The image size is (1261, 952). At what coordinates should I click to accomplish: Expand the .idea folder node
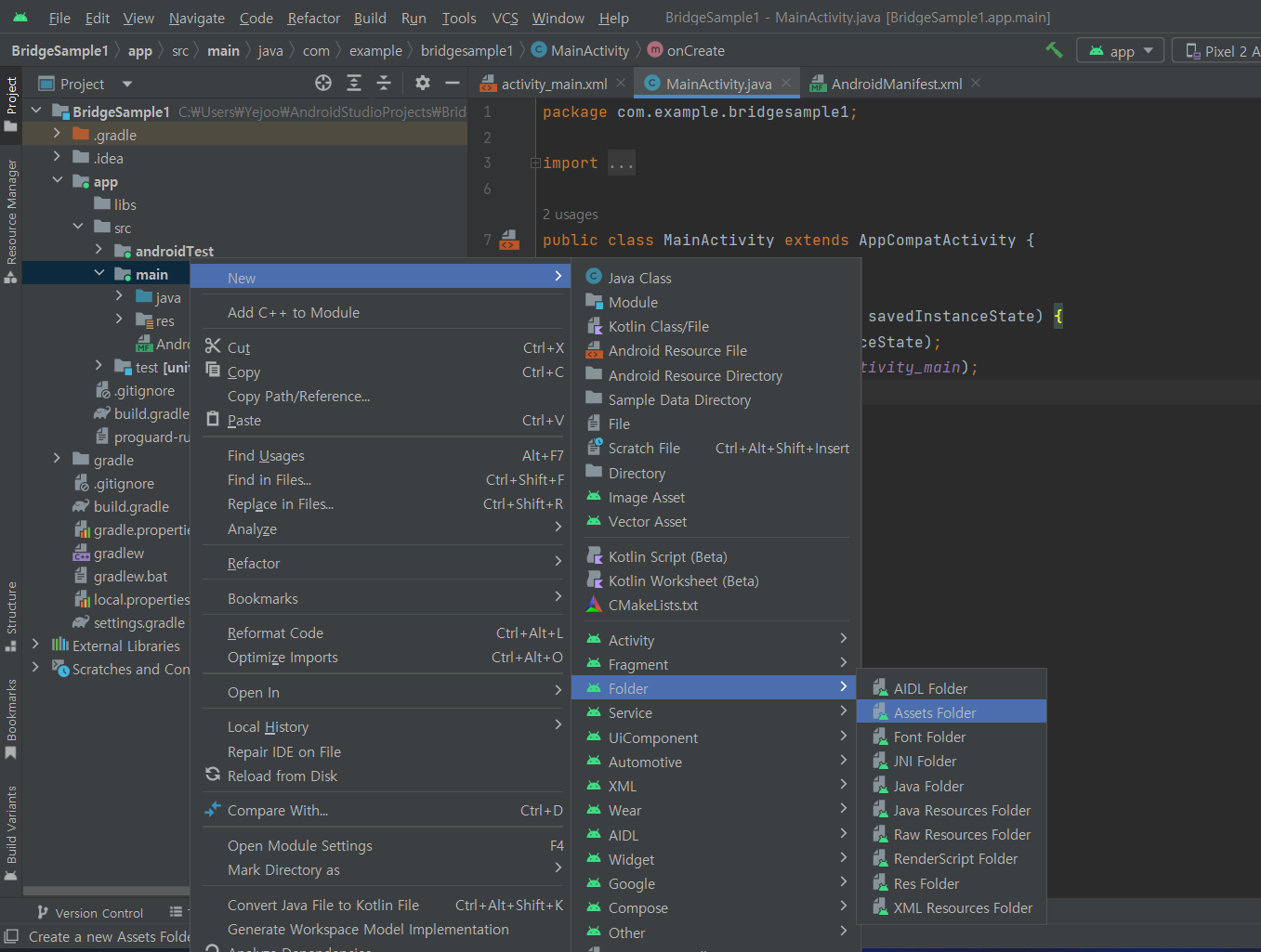pos(57,157)
